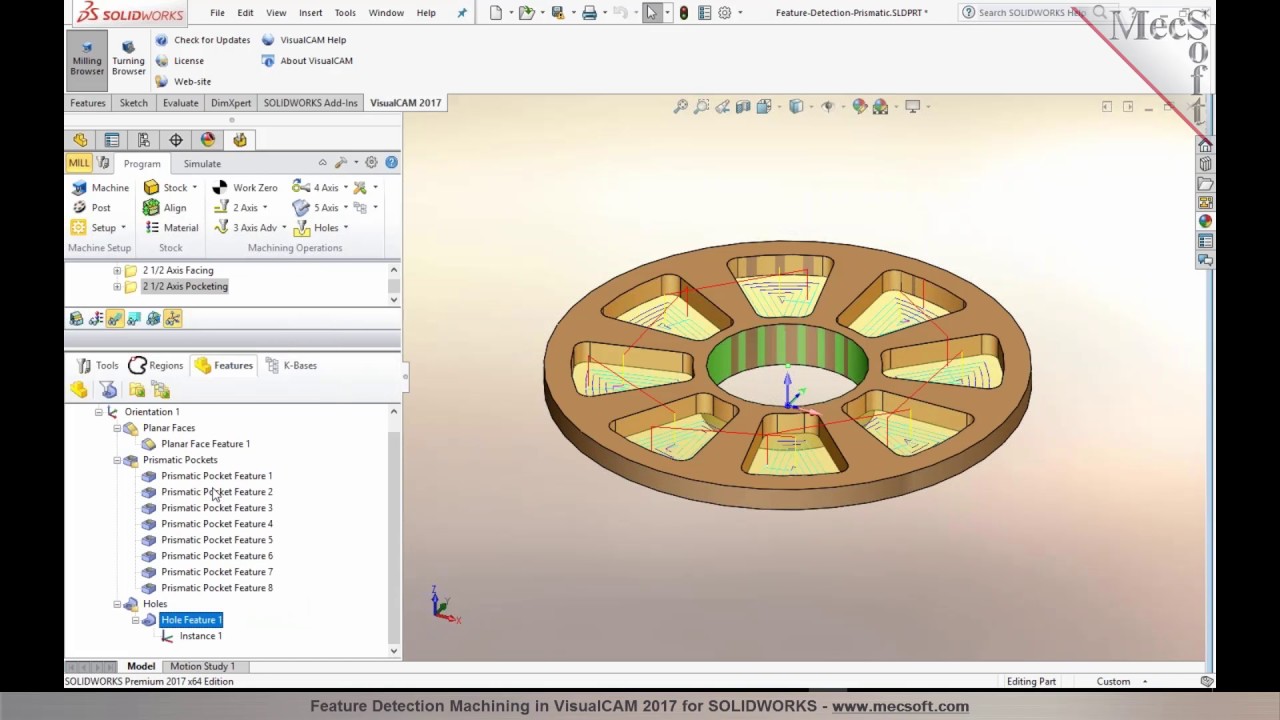Switch to SOLIDWORKS Add-Ins tab
Viewport: 1280px width, 720px height.
[310, 103]
